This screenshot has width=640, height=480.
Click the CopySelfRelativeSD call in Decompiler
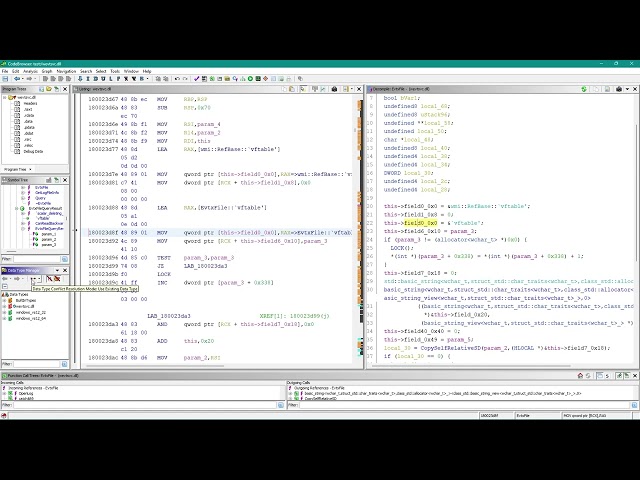click(451, 348)
